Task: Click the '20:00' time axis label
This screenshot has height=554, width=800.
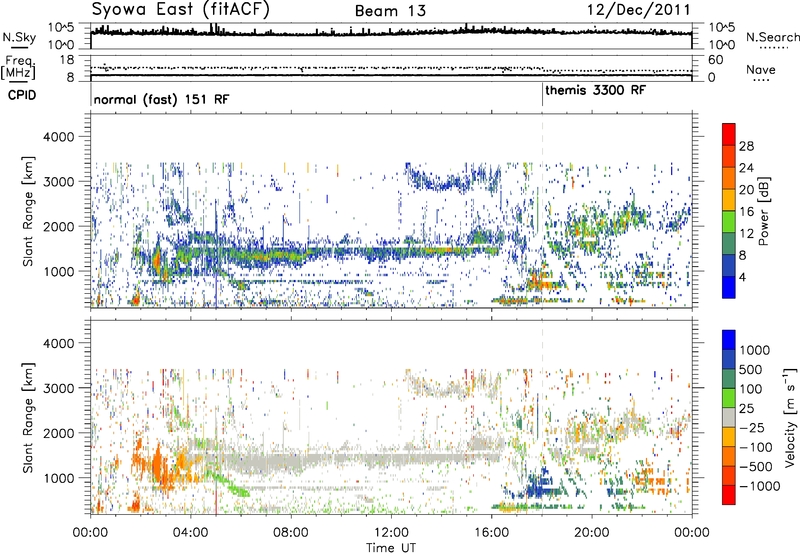Action: (591, 533)
